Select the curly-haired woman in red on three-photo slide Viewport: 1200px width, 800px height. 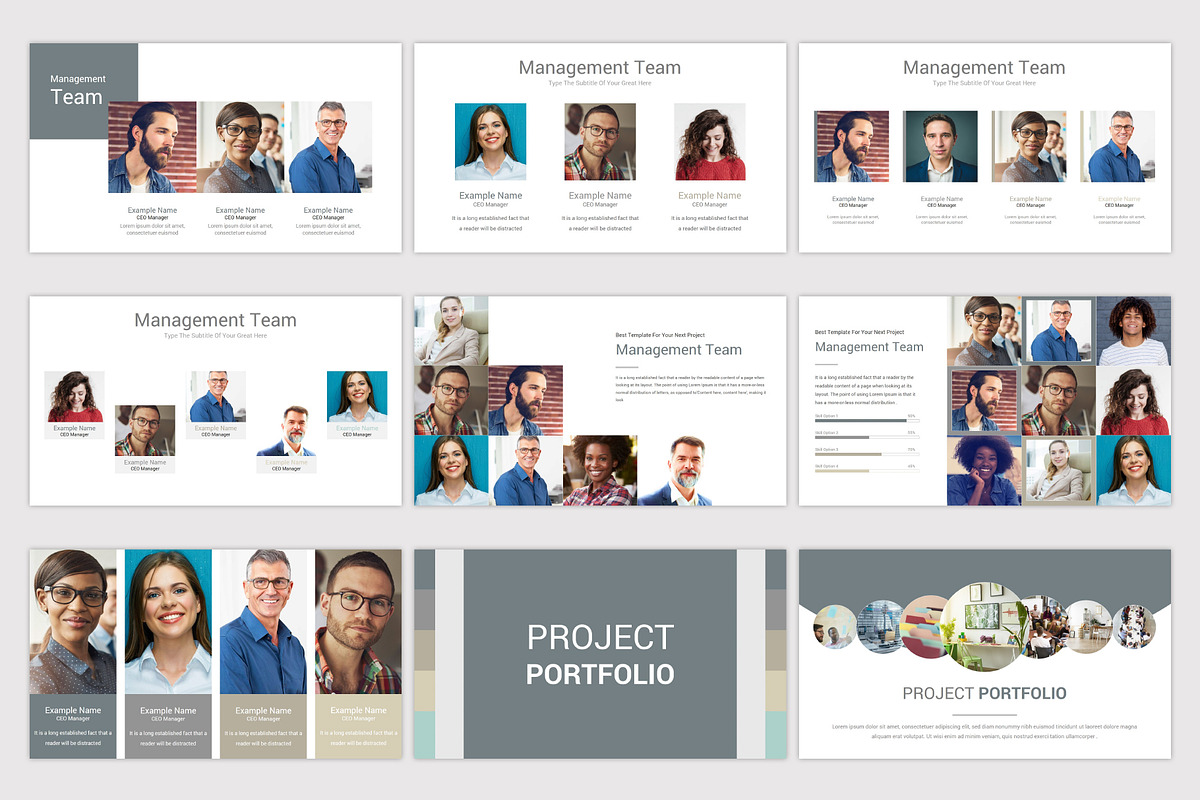[709, 141]
